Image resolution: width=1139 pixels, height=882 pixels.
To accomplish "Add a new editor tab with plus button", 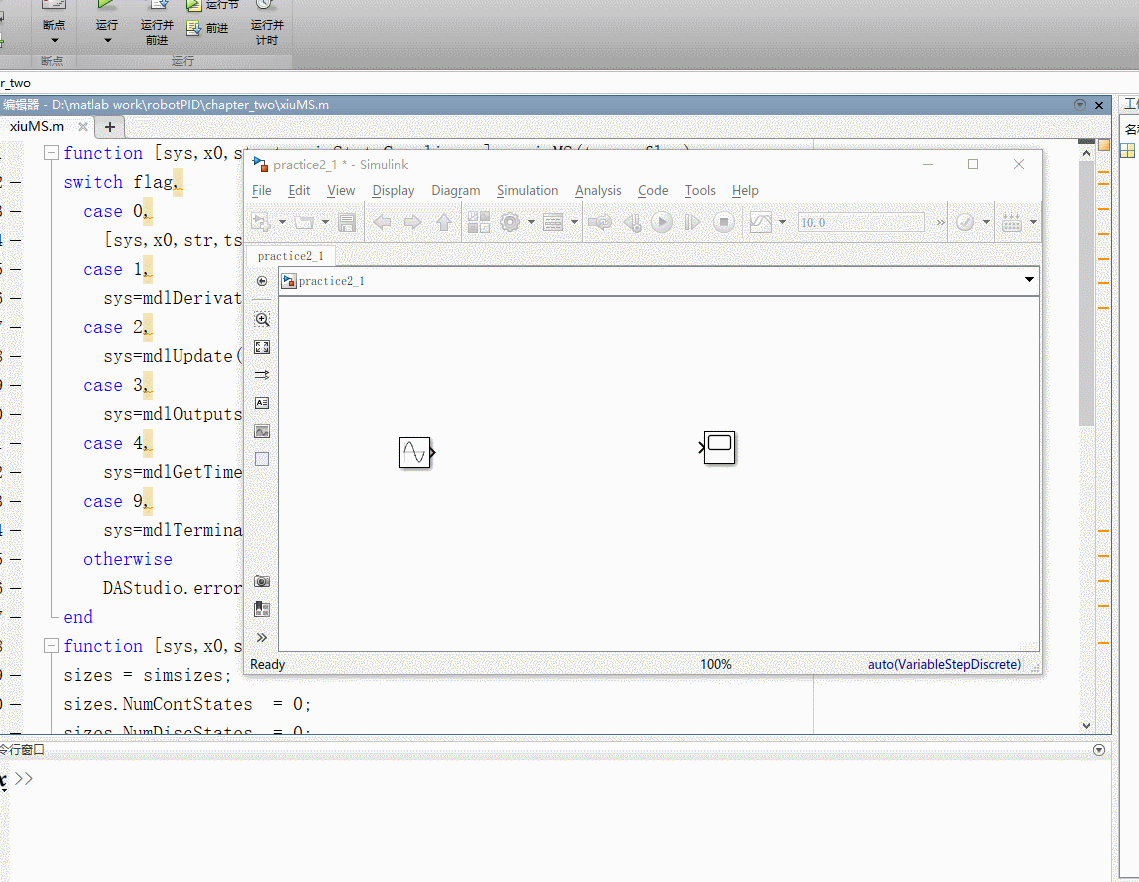I will point(110,127).
